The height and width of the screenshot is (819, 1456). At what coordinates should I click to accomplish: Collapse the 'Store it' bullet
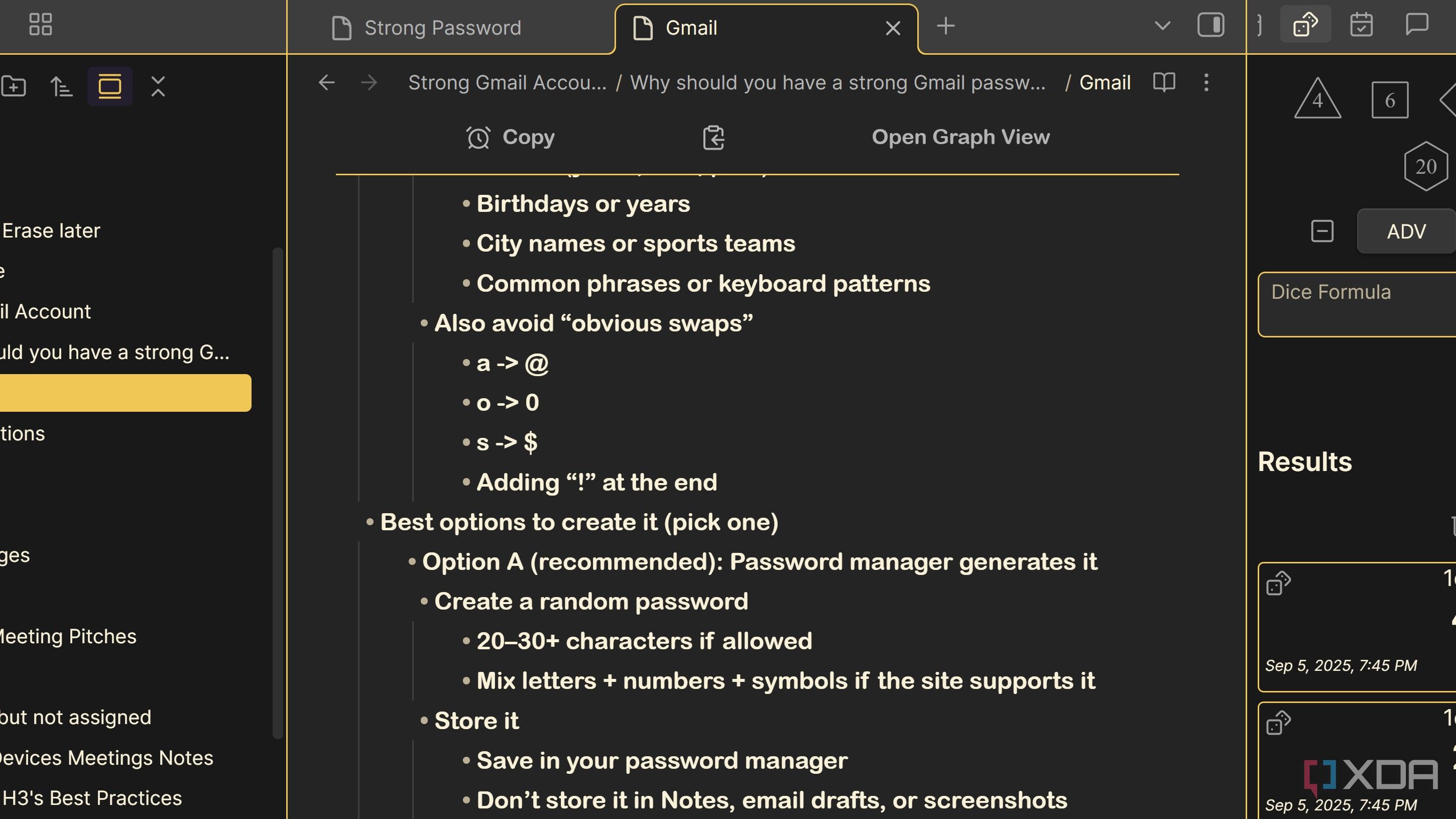tap(424, 721)
